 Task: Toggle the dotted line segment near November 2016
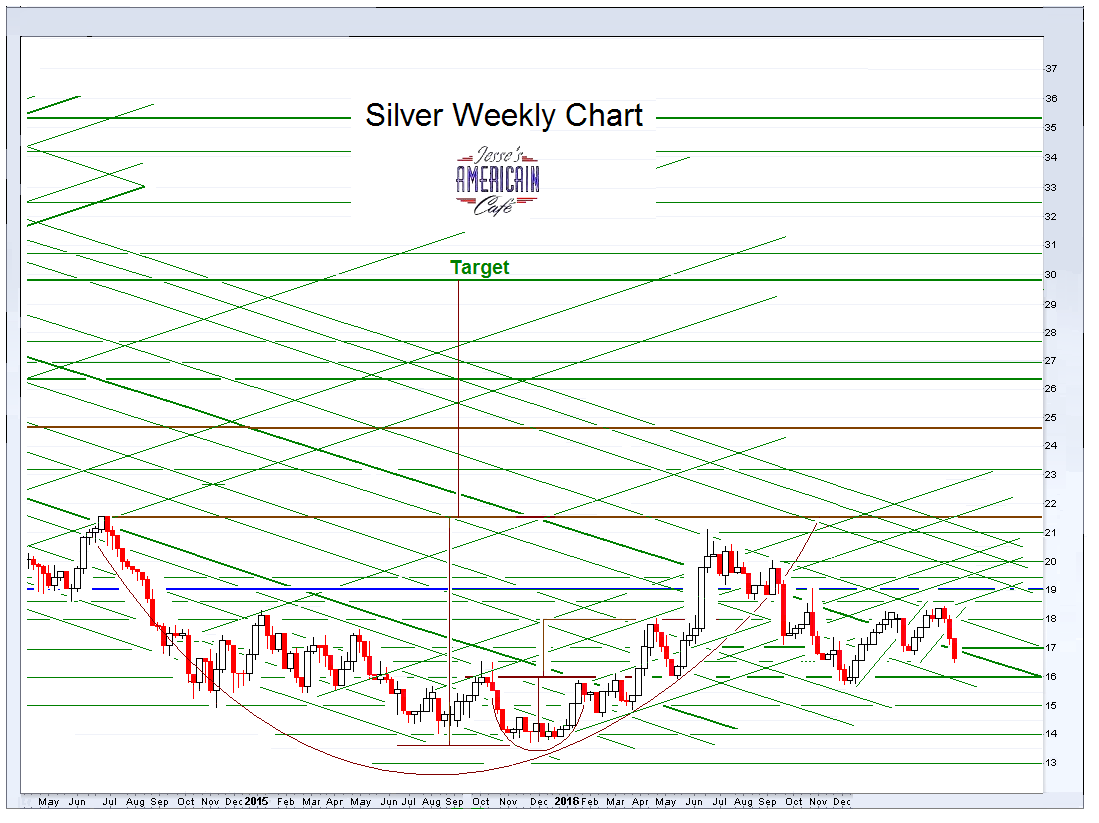coord(810,661)
